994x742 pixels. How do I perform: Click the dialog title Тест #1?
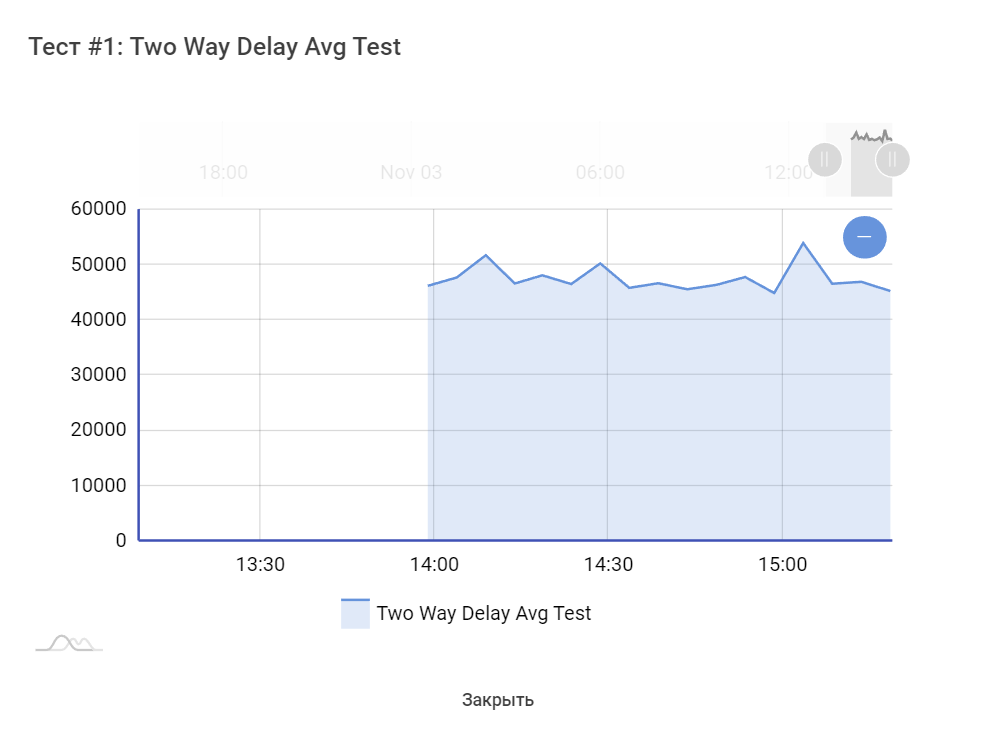[215, 47]
